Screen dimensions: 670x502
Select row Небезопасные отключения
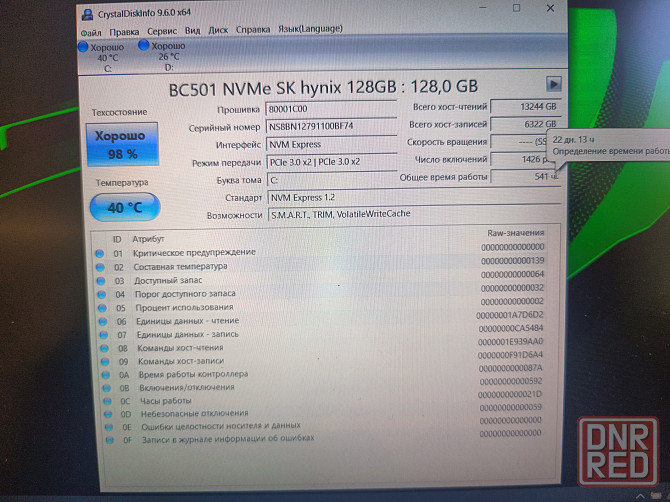(325, 411)
